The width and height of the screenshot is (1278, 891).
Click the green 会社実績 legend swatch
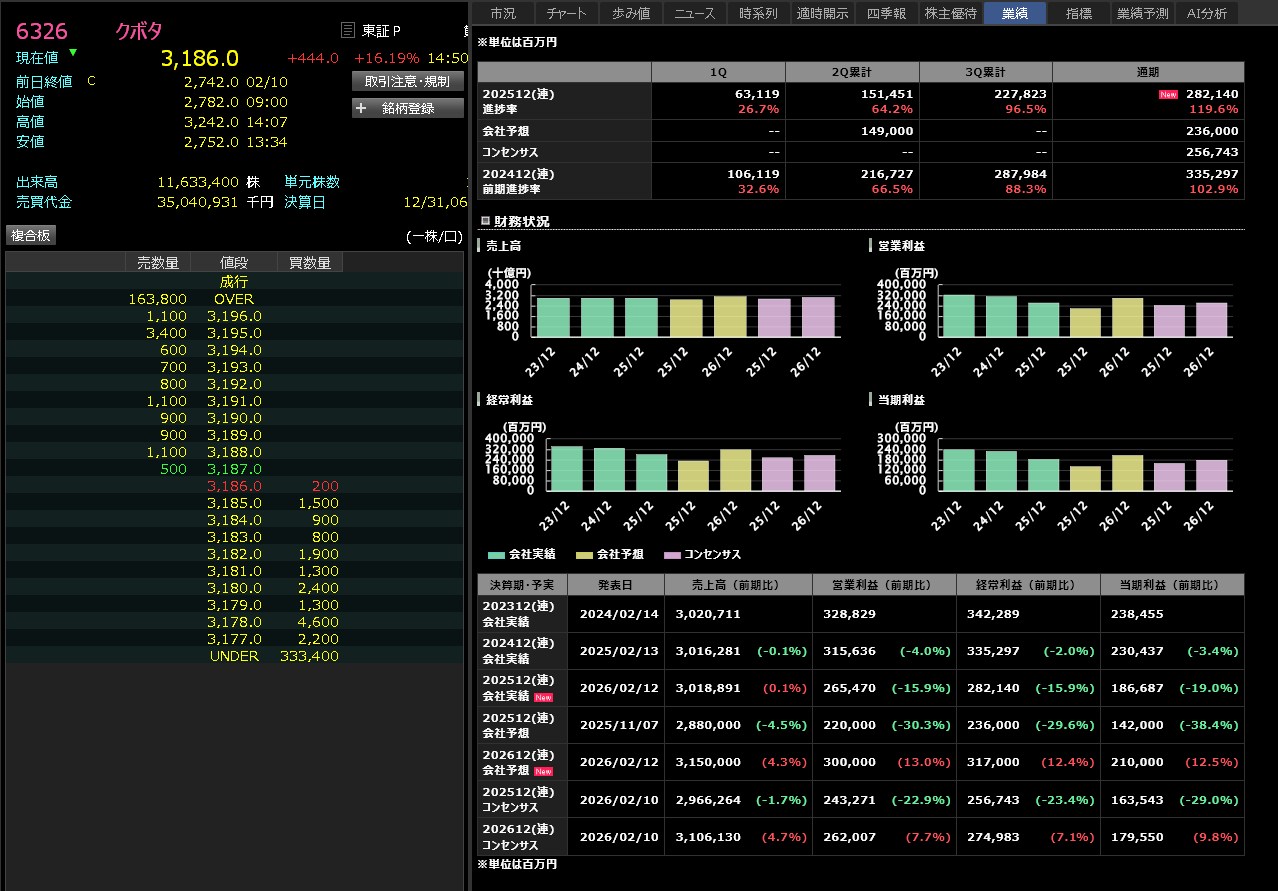497,554
